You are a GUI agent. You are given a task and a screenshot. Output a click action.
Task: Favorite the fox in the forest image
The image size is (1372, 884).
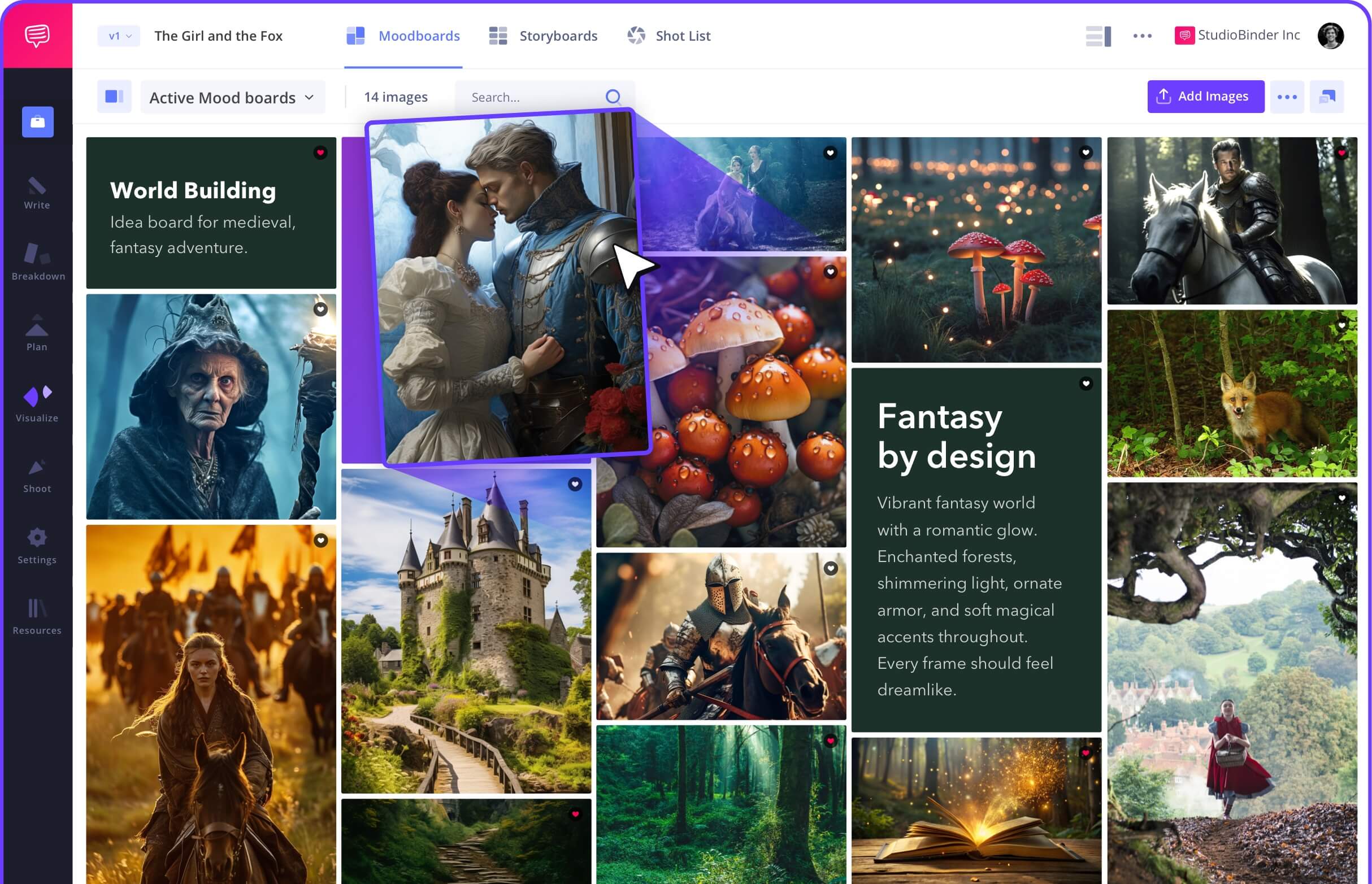coord(1342,325)
